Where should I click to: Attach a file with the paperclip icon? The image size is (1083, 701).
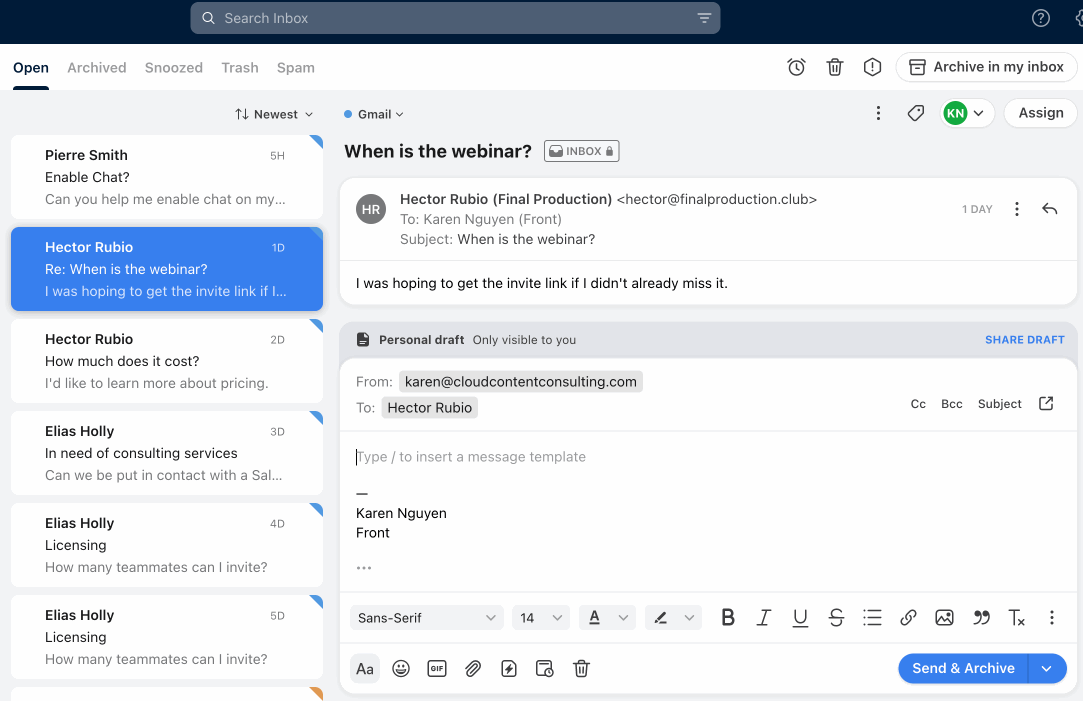click(x=472, y=669)
